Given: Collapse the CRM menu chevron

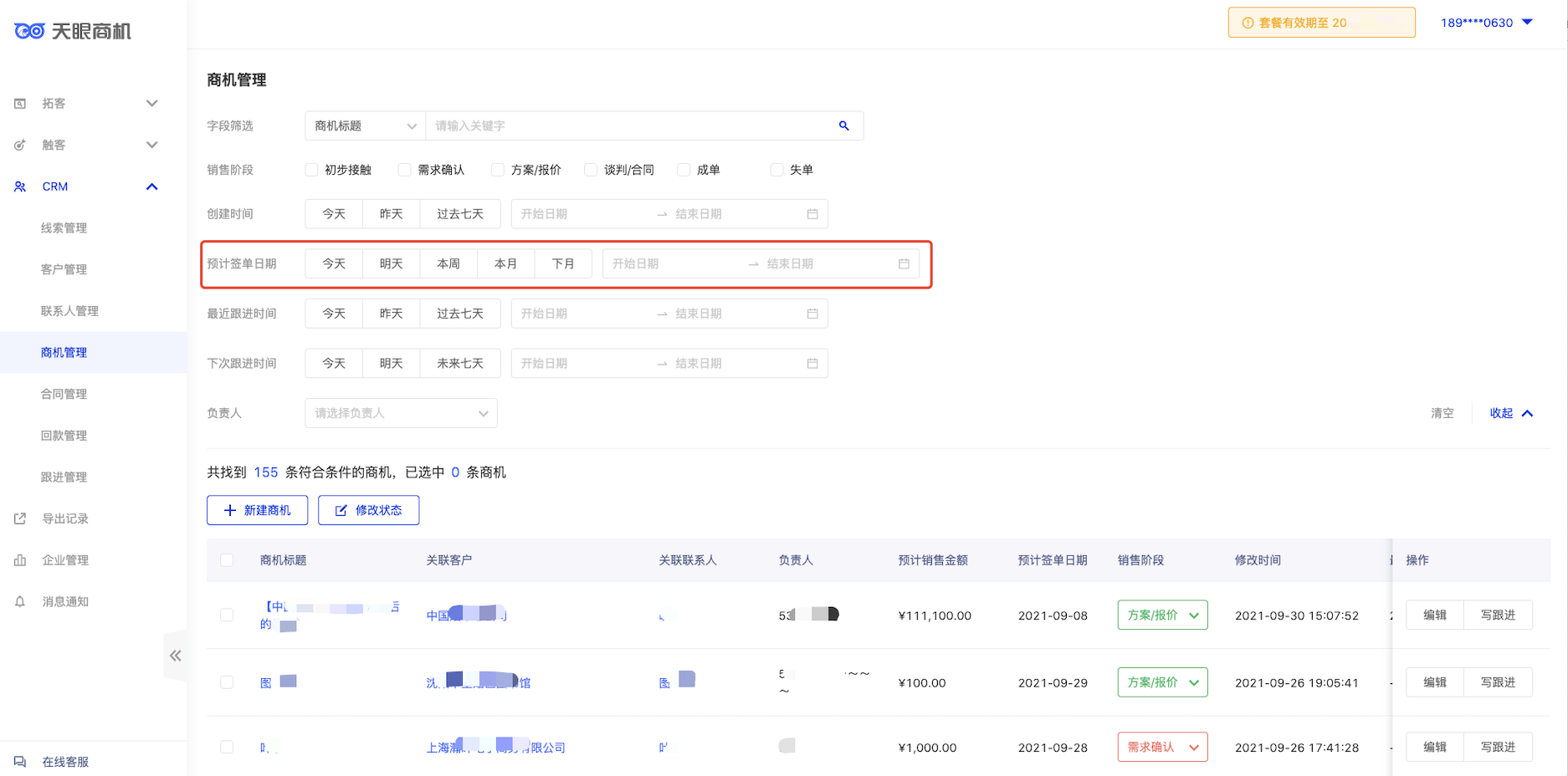Looking at the screenshot, I should (x=152, y=186).
